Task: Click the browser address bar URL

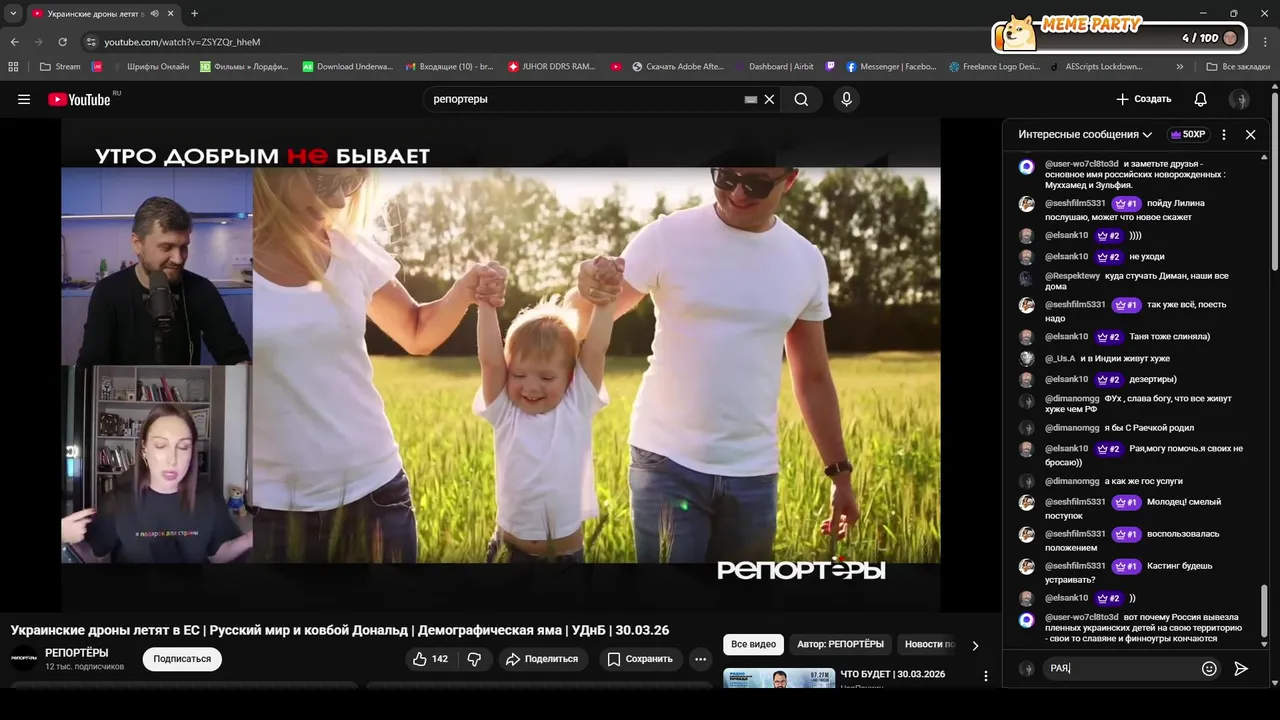Action: [x=182, y=42]
